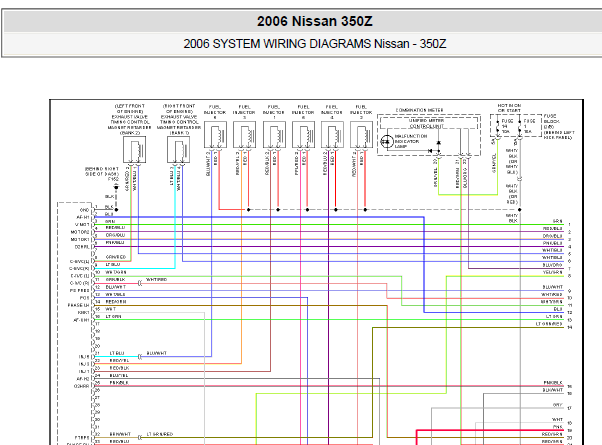The width and height of the screenshot is (602, 445).
Task: Click the 'PHASE LH' terminal label
Action: 78,305
